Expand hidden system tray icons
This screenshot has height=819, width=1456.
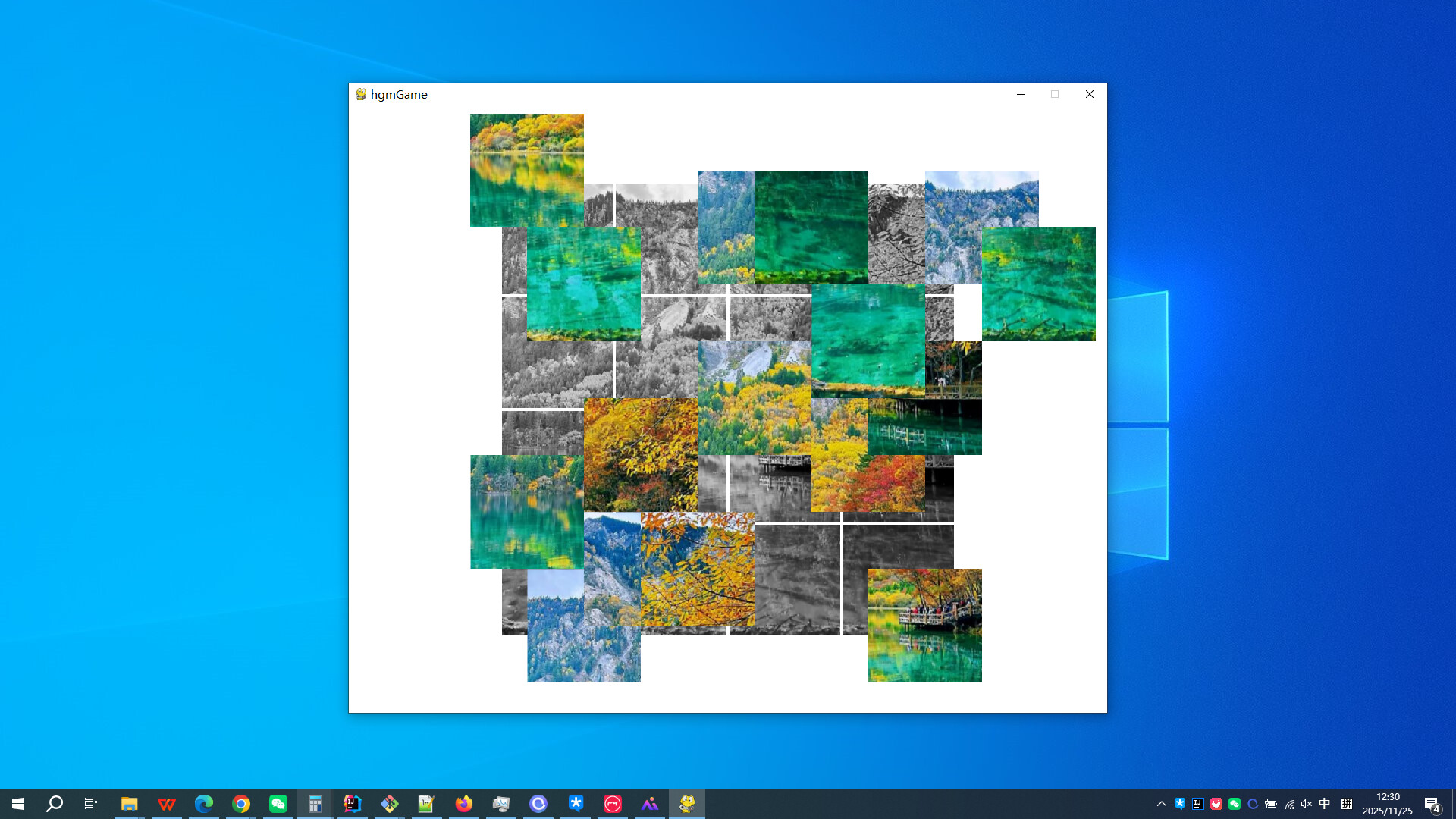coord(1160,803)
